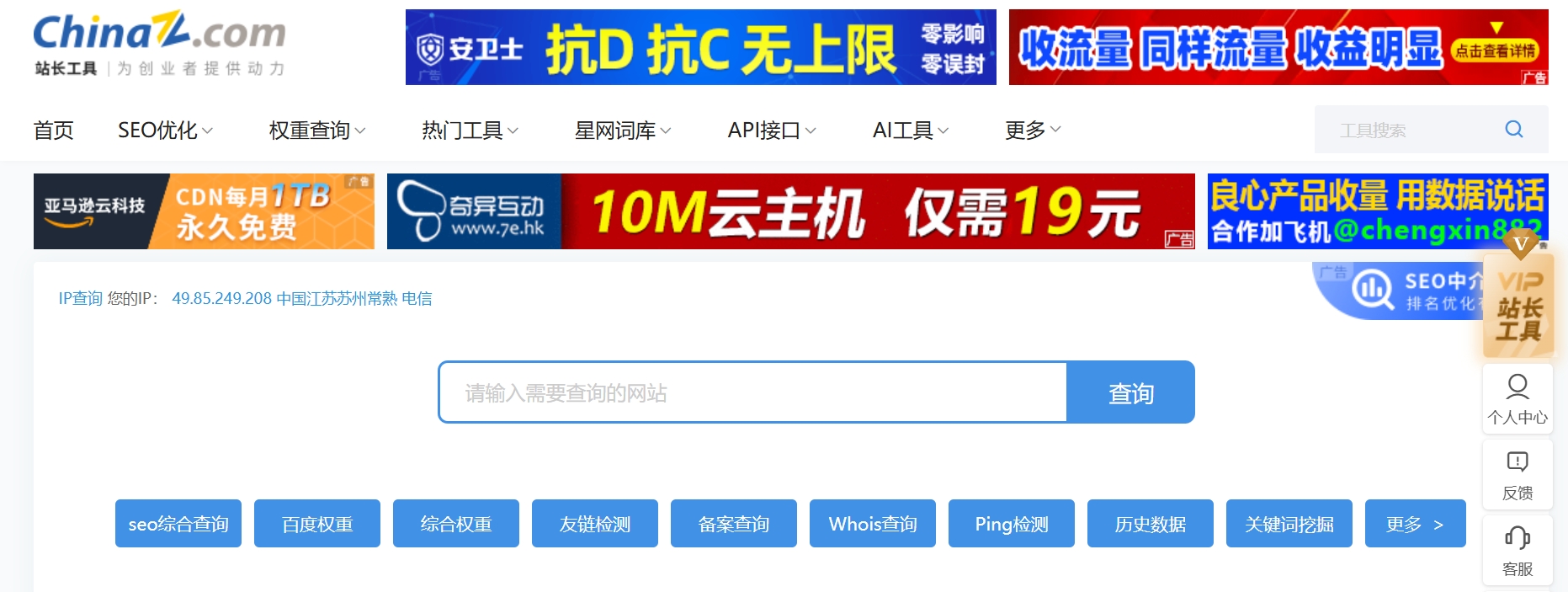Focus the website query input box

click(x=752, y=392)
